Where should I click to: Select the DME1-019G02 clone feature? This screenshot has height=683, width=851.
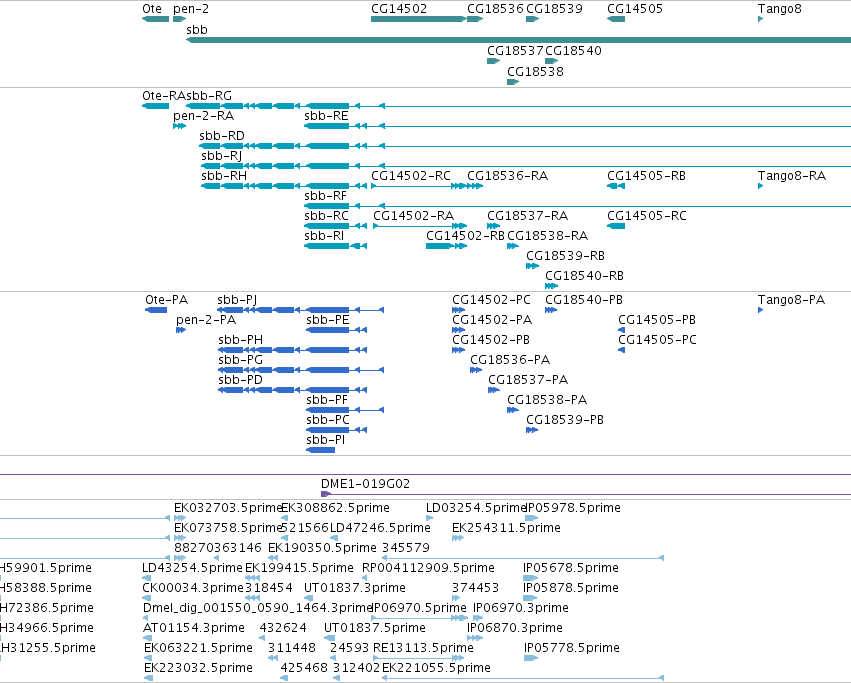click(586, 494)
